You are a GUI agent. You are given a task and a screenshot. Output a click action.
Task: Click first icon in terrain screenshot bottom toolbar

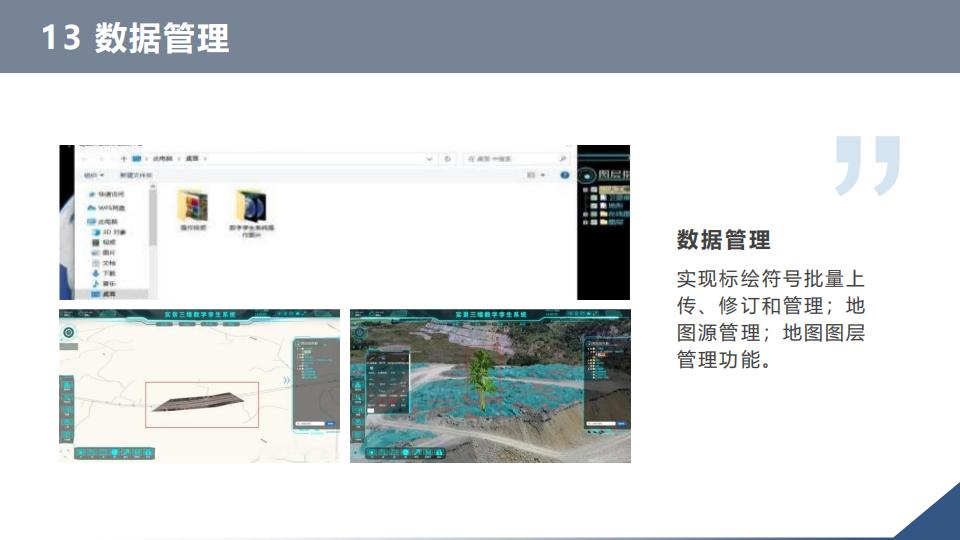[x=372, y=452]
